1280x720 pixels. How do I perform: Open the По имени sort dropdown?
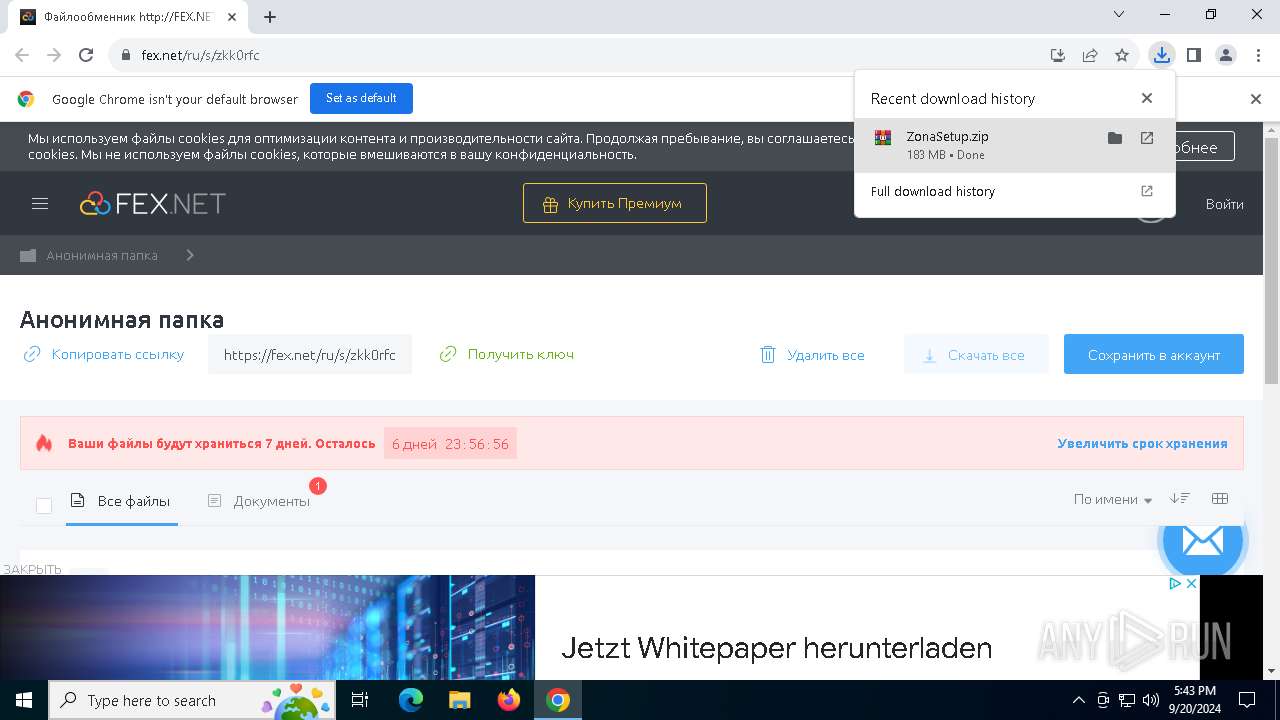(1112, 499)
